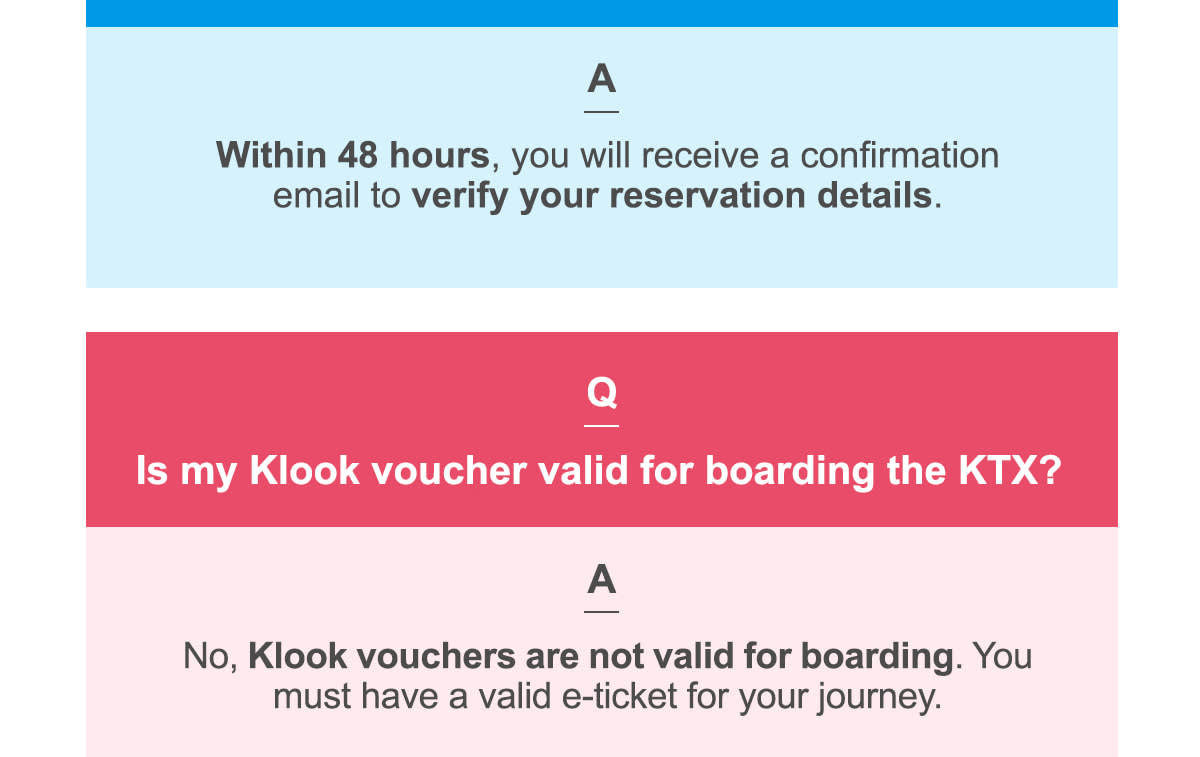Click the "A" letter in the pink answer panel
Screen dimensions: 1200x757
[601, 580]
